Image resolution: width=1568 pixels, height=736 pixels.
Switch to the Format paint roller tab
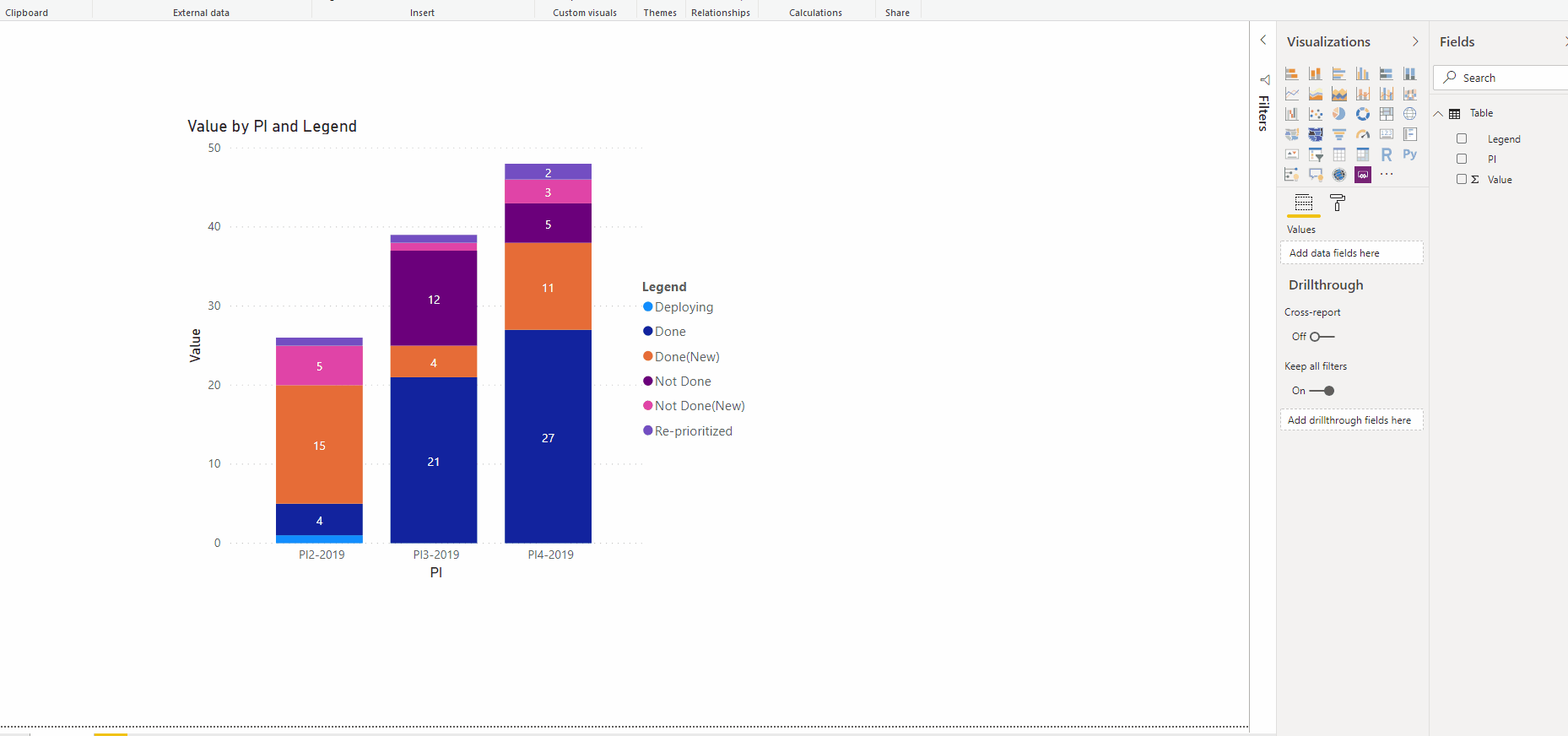tap(1338, 203)
